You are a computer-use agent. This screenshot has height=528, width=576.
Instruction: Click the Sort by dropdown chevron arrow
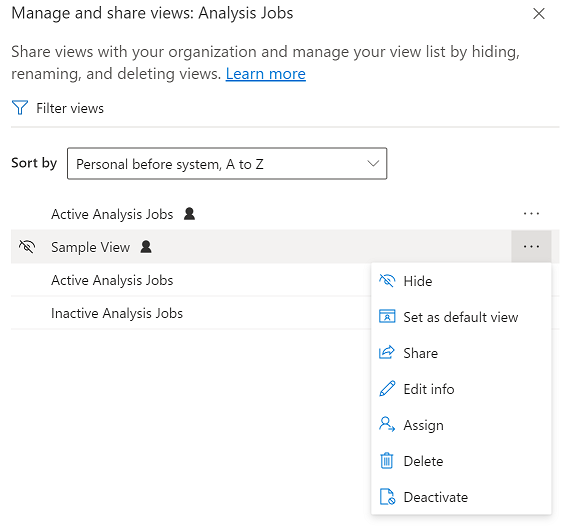point(373,164)
